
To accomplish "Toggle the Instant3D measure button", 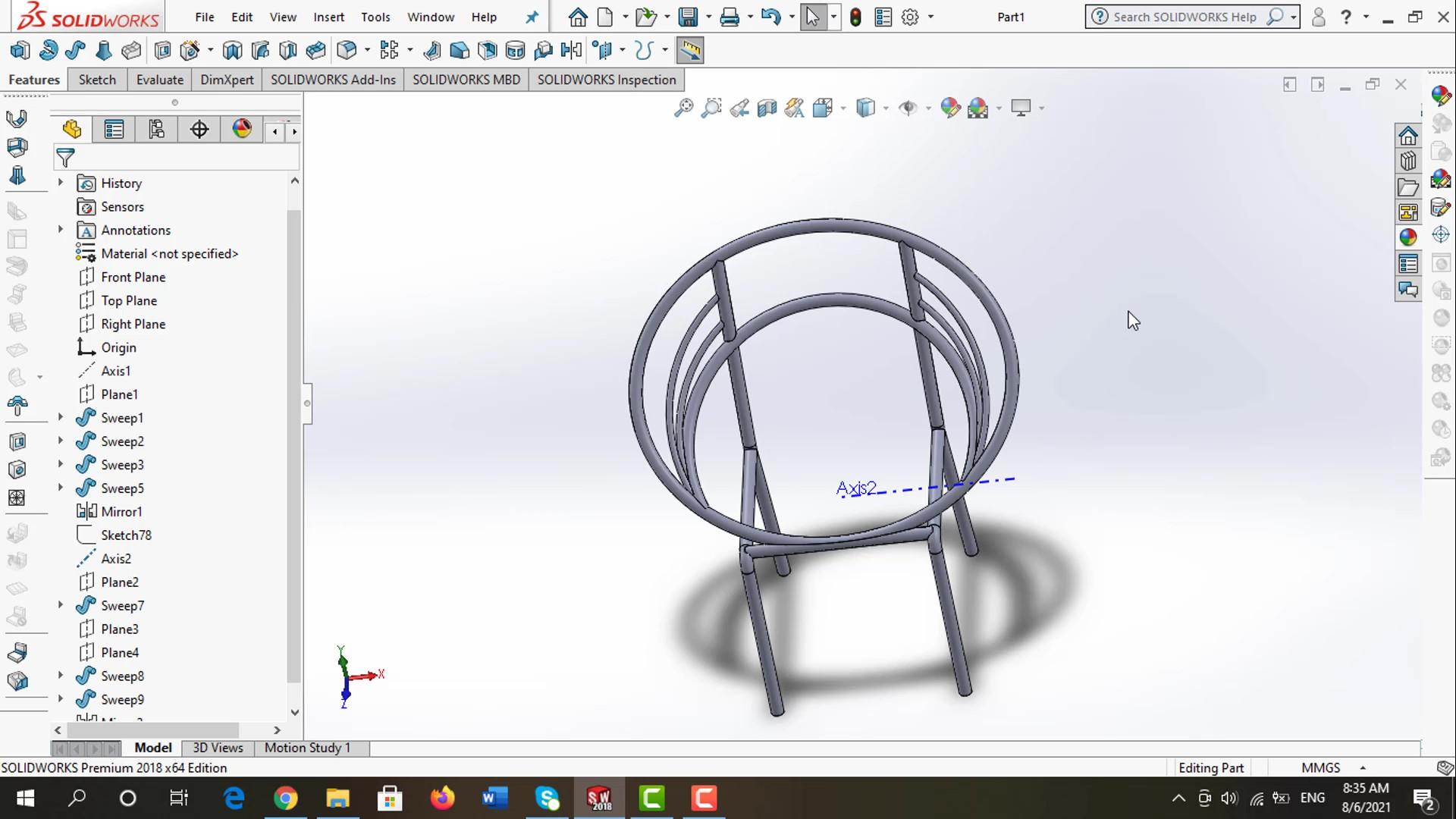I will coord(689,51).
